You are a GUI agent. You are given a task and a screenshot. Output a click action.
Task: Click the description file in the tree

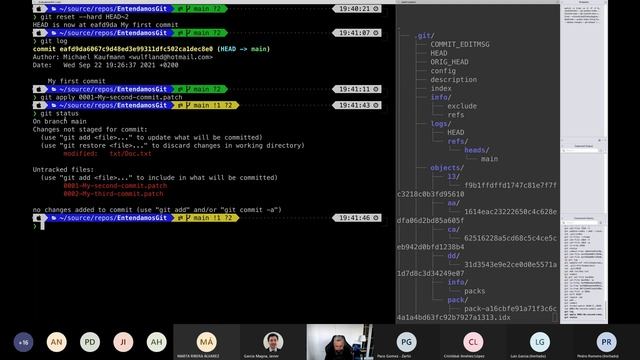(x=453, y=80)
